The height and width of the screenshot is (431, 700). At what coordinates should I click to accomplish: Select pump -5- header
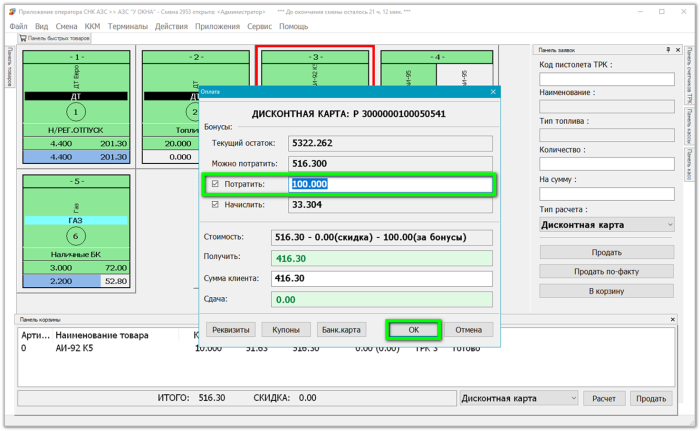(76, 181)
